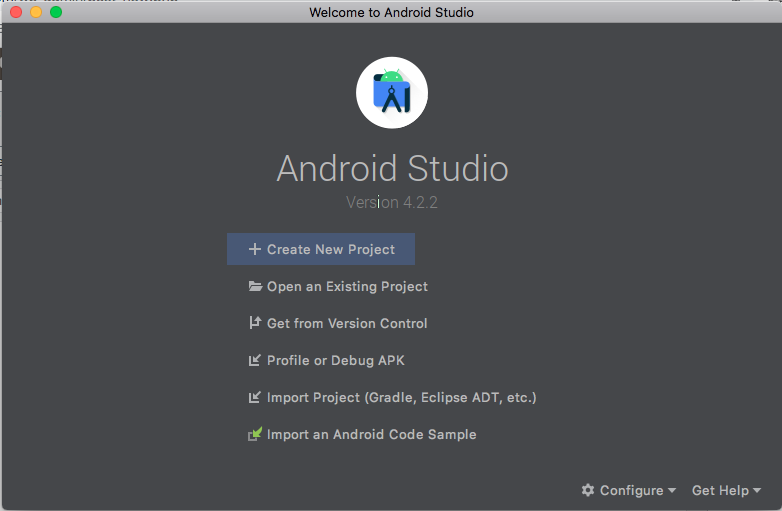
Task: Click the Configure gear icon
Action: point(588,490)
